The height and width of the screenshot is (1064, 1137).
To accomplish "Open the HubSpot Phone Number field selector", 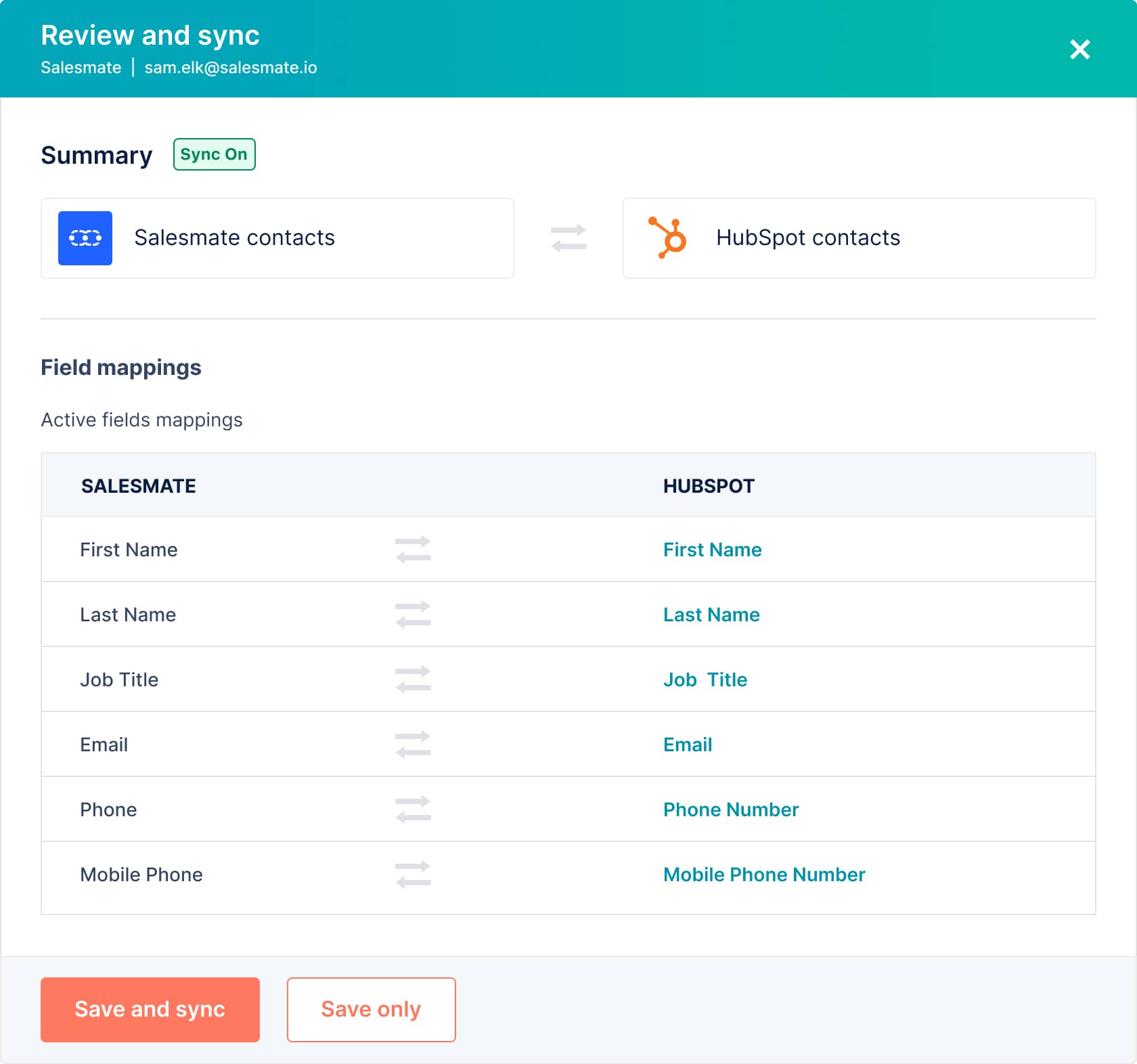I will (730, 809).
